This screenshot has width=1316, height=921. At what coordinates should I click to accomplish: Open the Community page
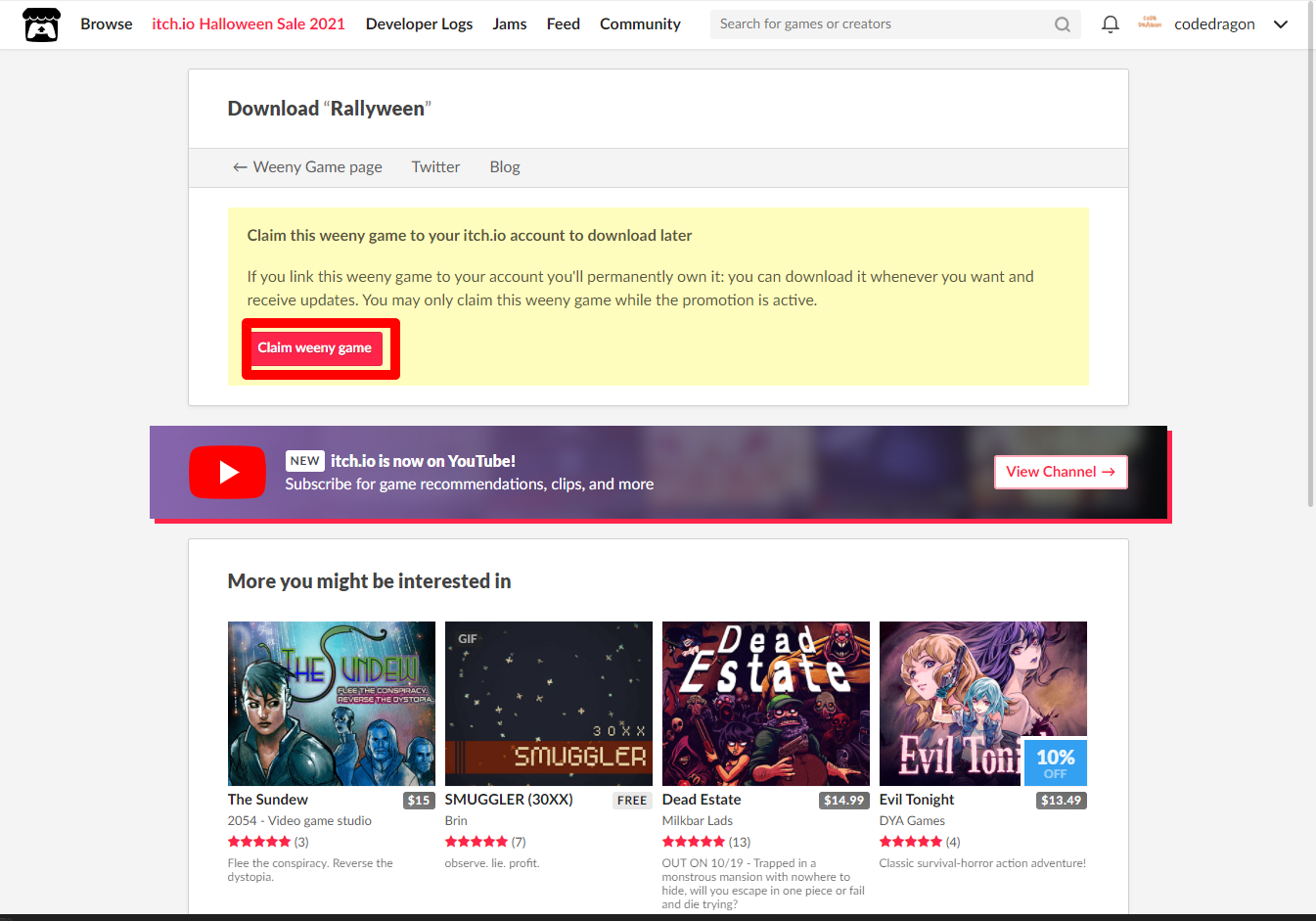(640, 24)
